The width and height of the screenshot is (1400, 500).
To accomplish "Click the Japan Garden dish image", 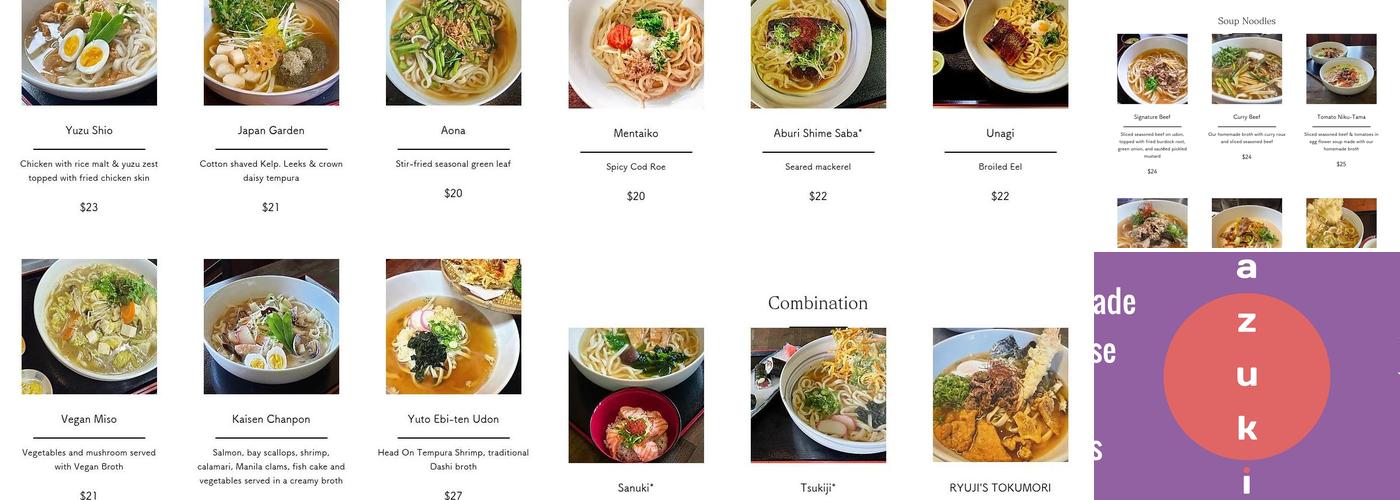I will pos(271,52).
